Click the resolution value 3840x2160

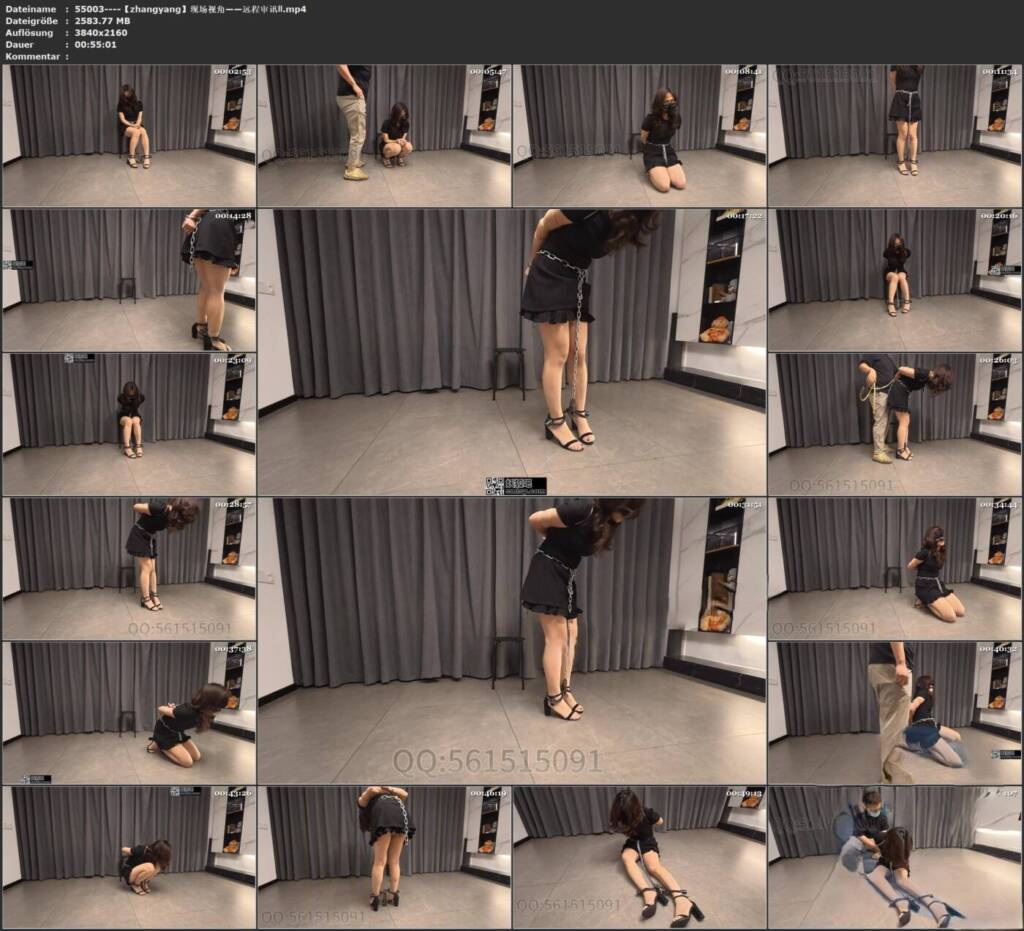tap(101, 33)
